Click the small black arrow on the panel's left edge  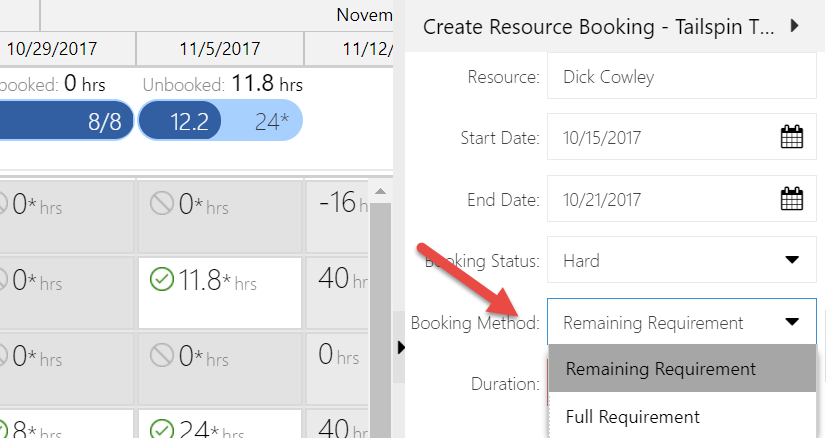click(401, 347)
